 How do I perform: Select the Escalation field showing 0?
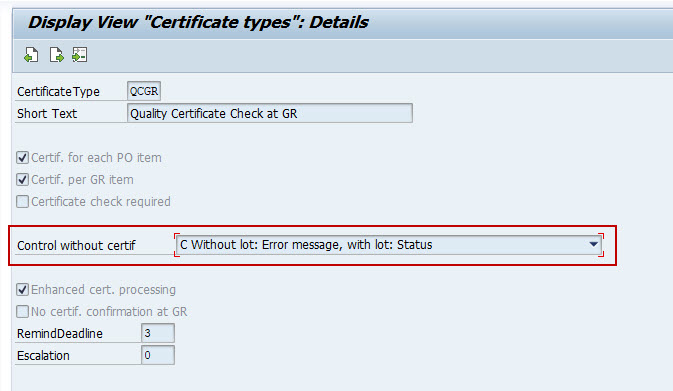pyautogui.click(x=158, y=355)
